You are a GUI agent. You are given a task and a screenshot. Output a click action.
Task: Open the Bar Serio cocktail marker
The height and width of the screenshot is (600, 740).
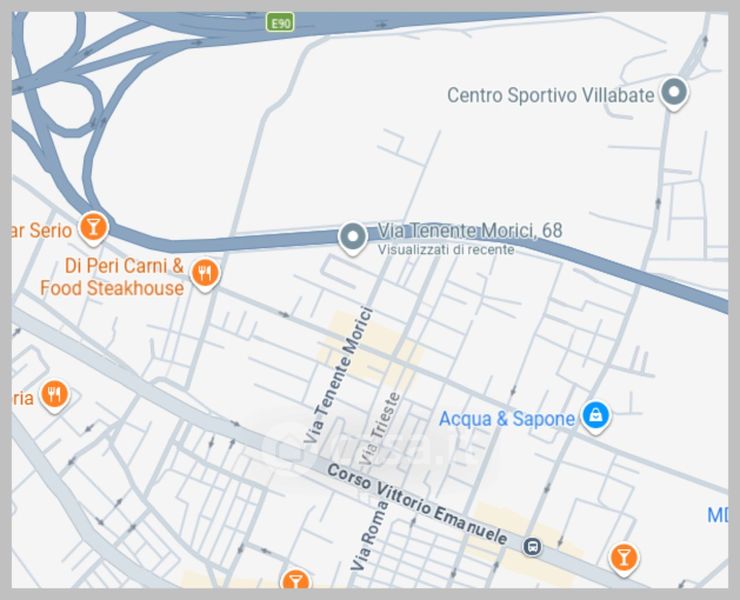tap(93, 228)
